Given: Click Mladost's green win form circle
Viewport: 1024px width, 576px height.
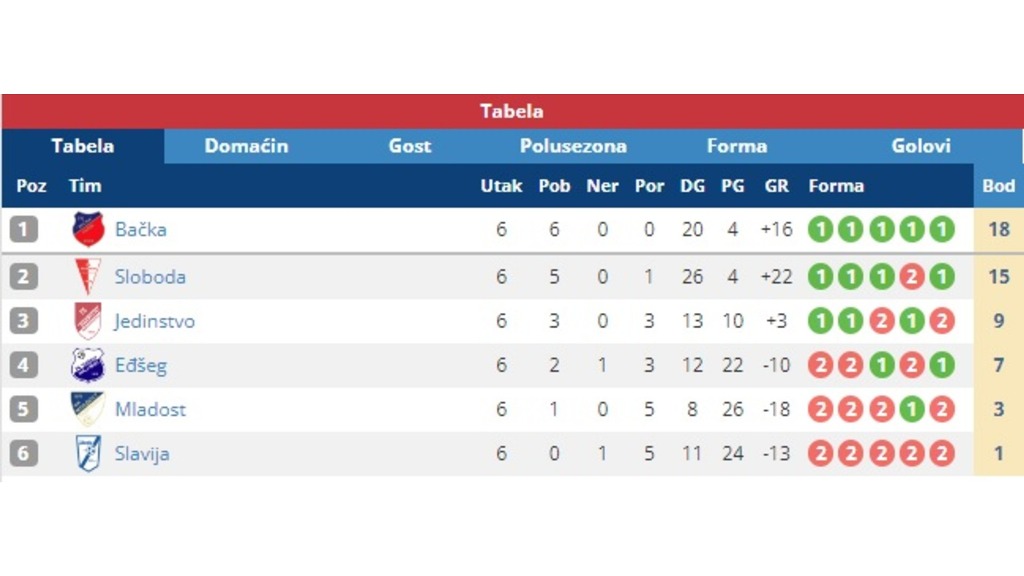Looking at the screenshot, I should [912, 409].
